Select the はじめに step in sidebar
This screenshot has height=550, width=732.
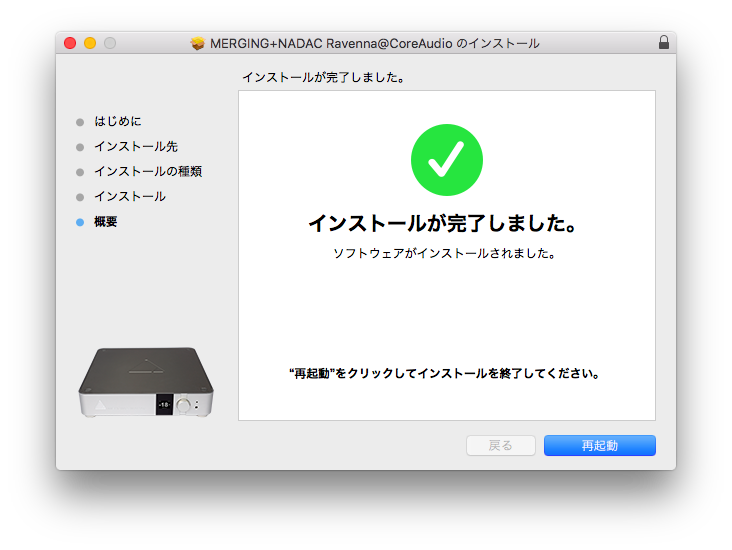pyautogui.click(x=118, y=121)
